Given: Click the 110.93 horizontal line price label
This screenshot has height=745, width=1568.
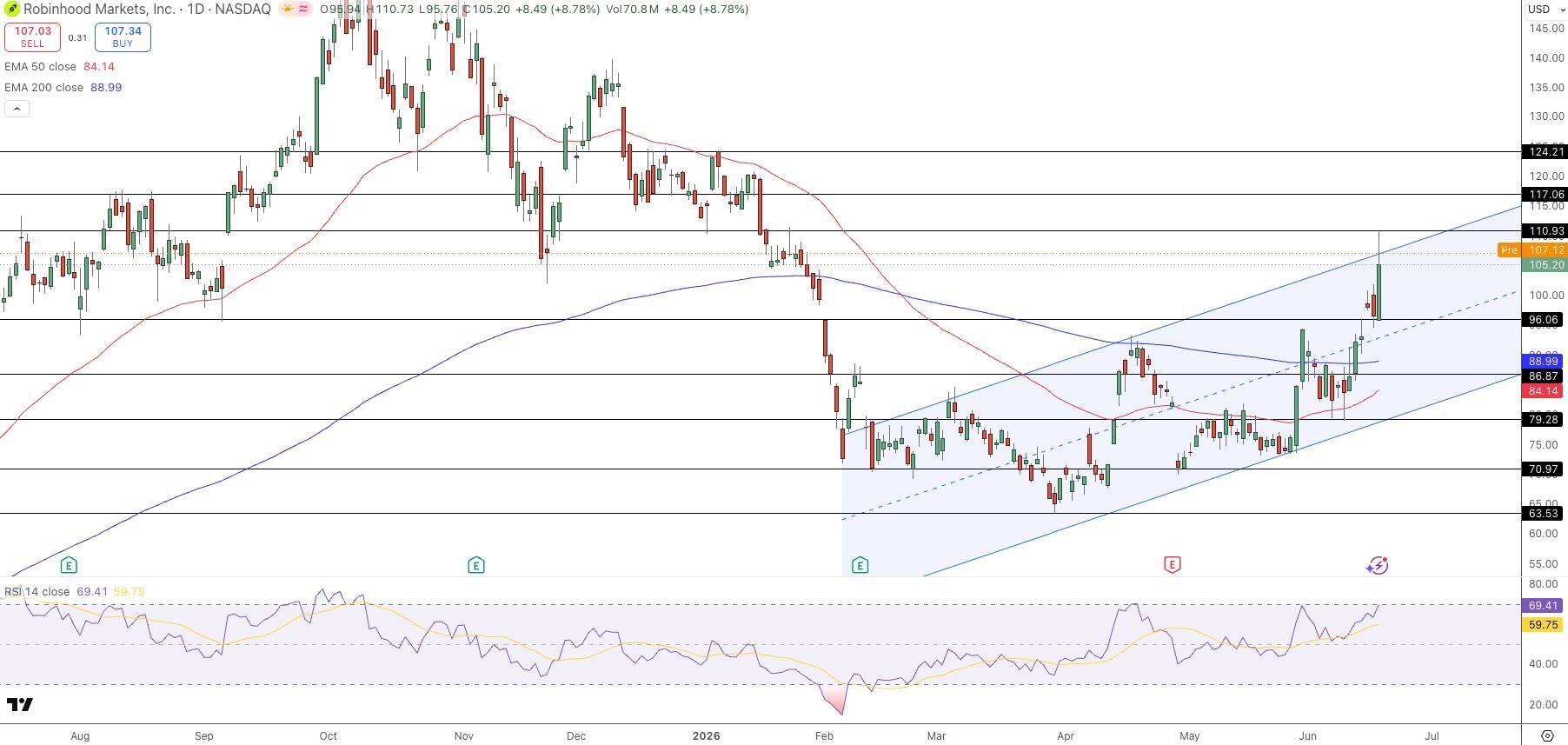Looking at the screenshot, I should [x=1545, y=231].
